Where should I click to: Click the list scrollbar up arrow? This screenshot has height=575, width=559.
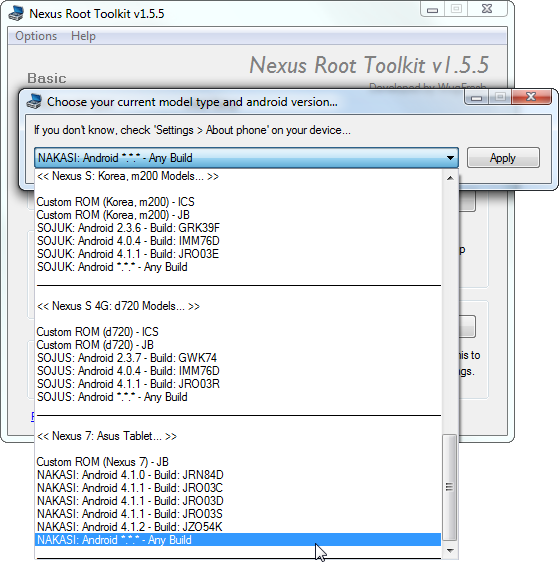pyautogui.click(x=450, y=178)
